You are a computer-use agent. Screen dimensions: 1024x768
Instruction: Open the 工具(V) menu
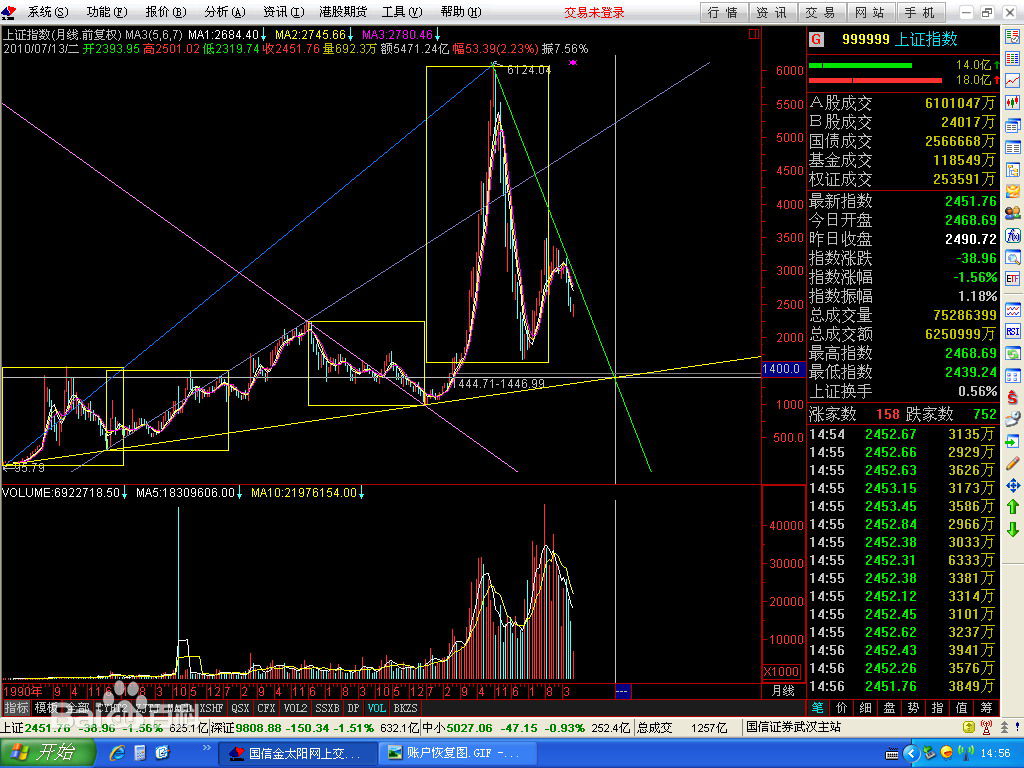[x=402, y=12]
